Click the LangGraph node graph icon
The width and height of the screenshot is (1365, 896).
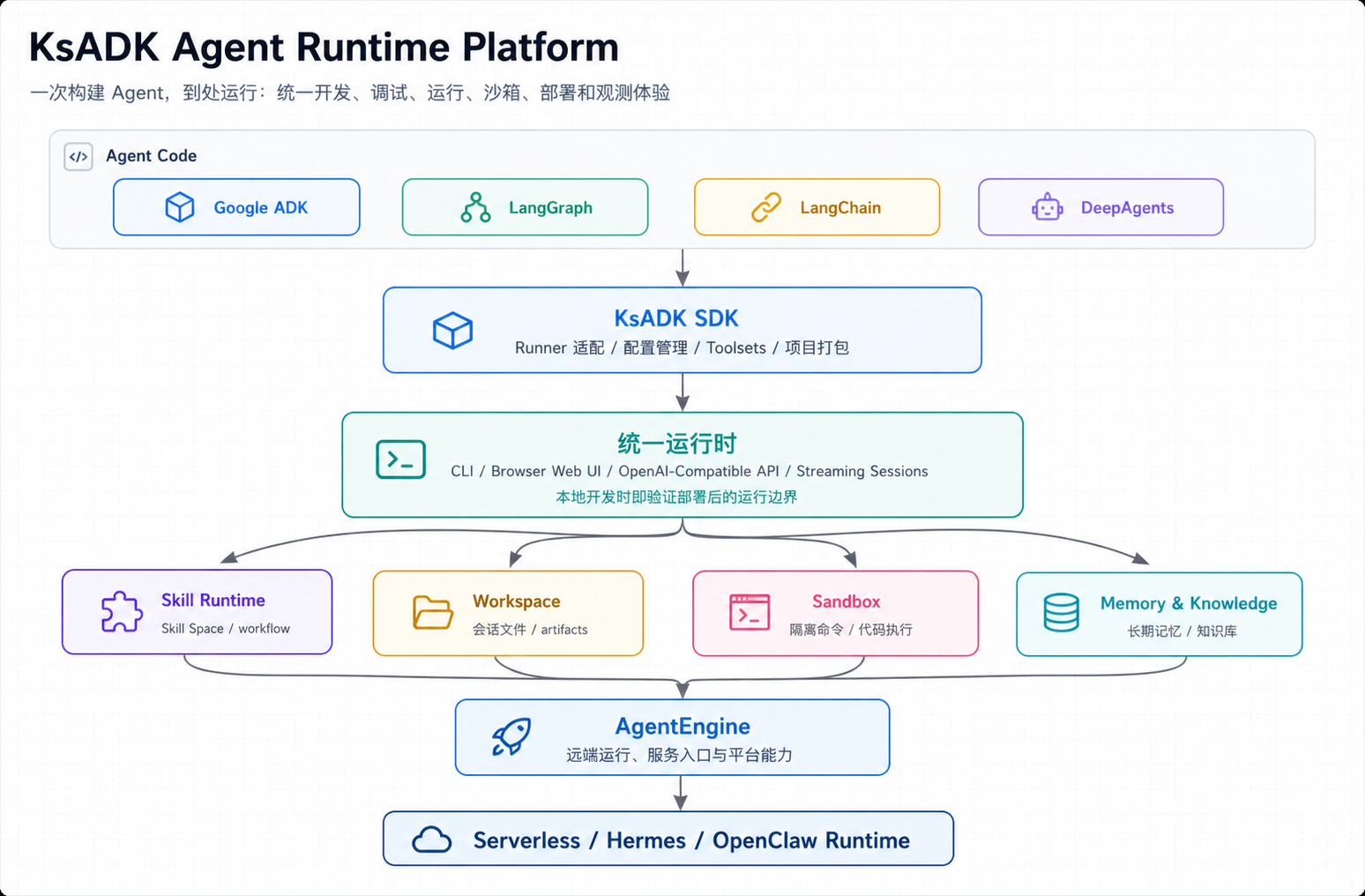pos(475,207)
